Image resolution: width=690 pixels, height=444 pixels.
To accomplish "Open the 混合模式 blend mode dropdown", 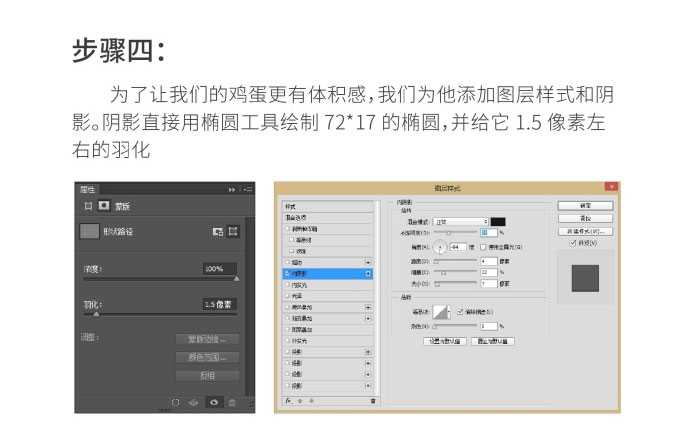I will click(x=460, y=222).
